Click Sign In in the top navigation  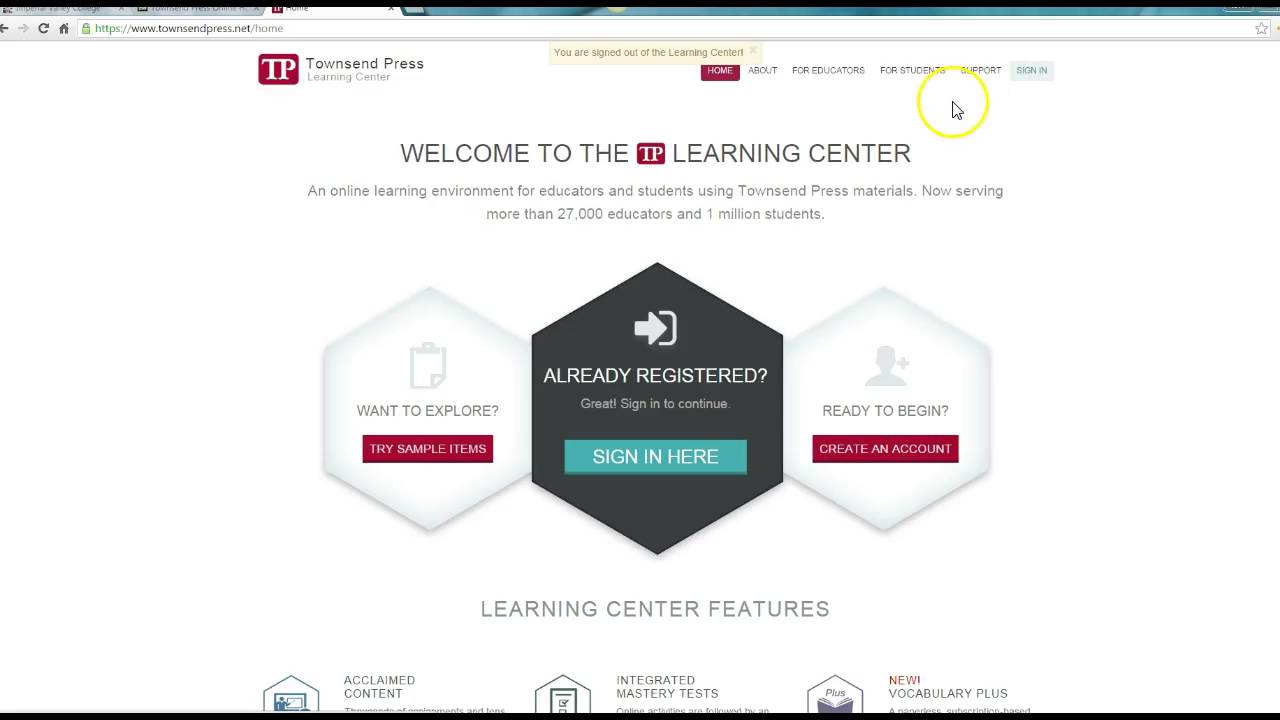pyautogui.click(x=1031, y=71)
